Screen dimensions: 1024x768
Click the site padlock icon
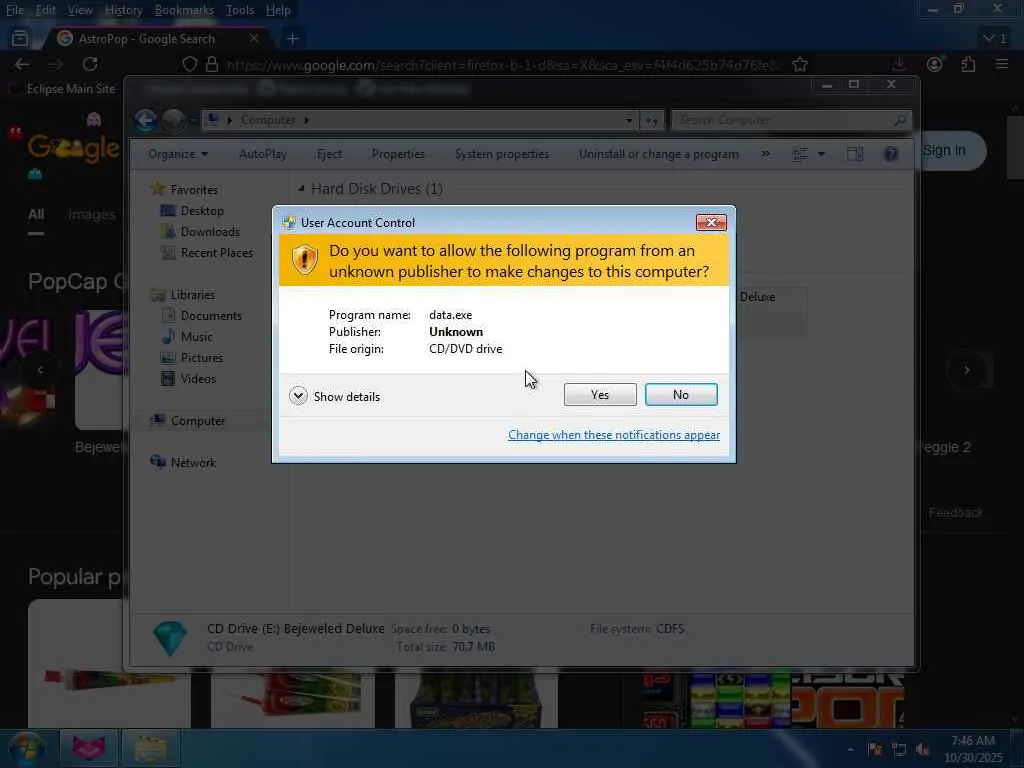coord(212,64)
